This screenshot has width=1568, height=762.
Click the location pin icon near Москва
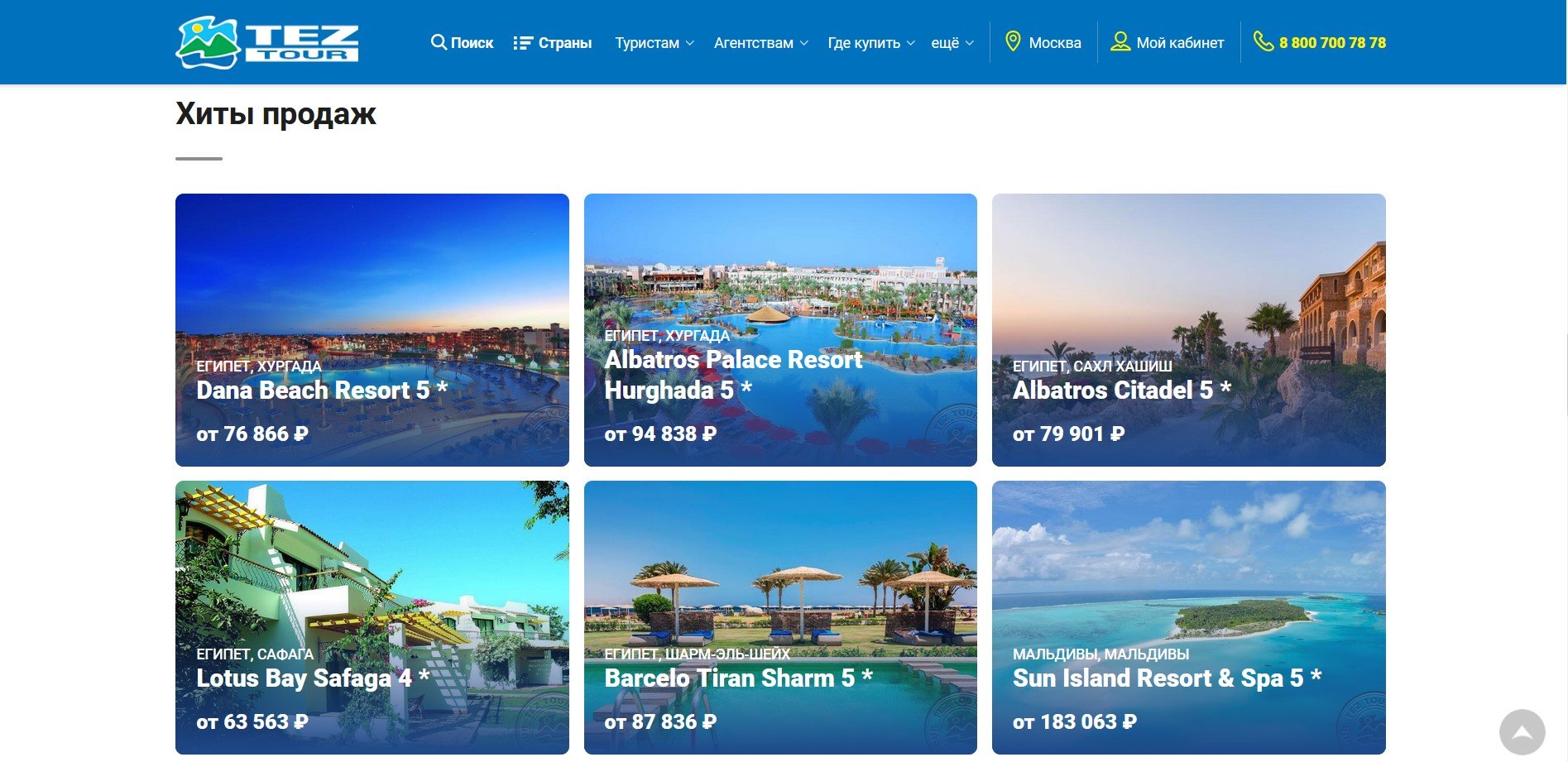click(1013, 42)
